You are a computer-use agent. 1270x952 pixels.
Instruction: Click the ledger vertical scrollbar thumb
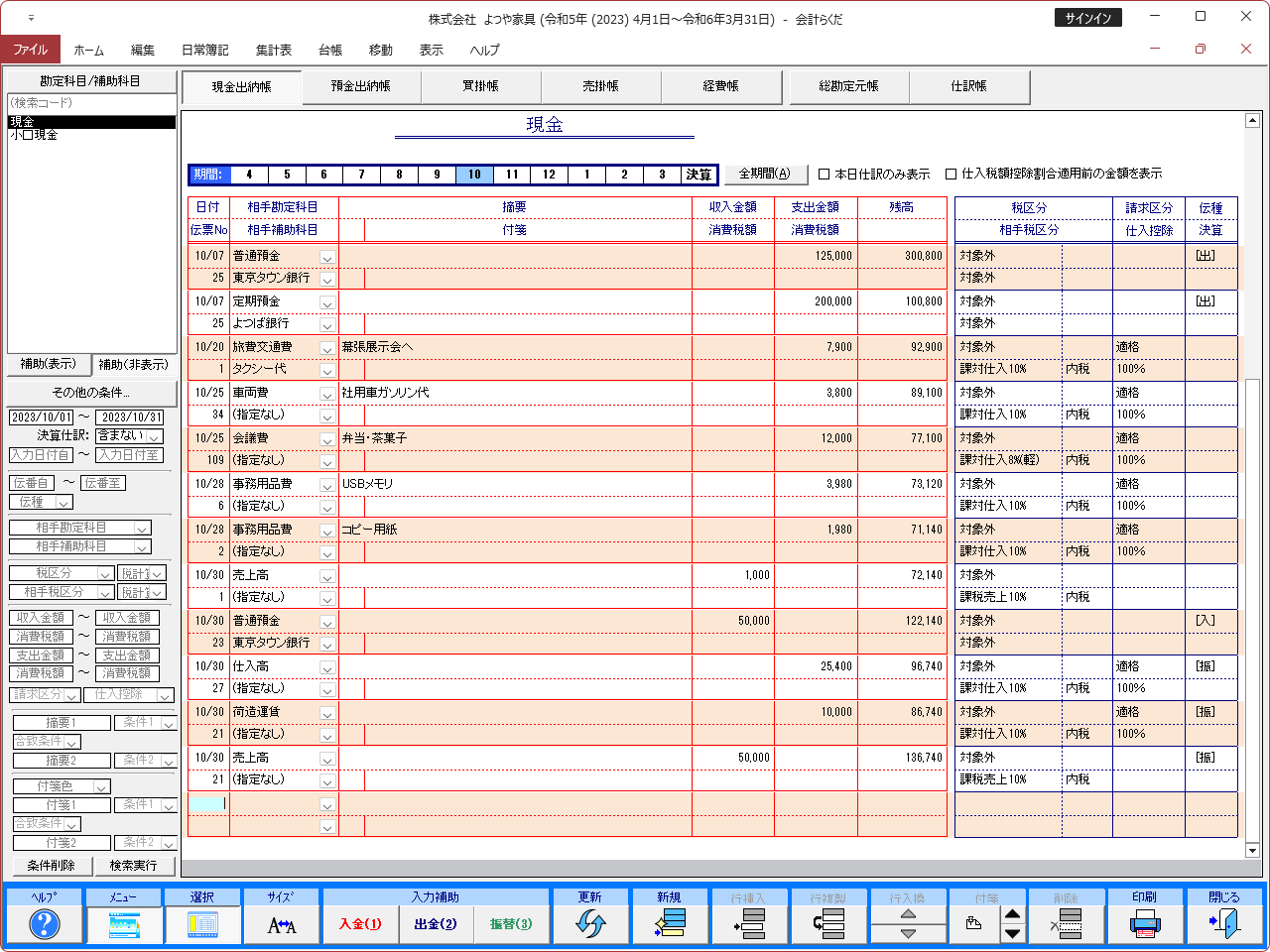[x=1252, y=610]
